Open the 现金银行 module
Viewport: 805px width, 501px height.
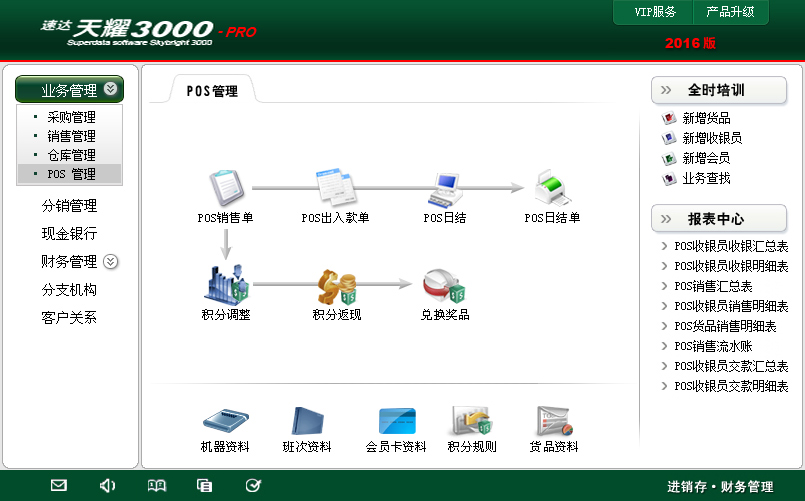pyautogui.click(x=69, y=234)
